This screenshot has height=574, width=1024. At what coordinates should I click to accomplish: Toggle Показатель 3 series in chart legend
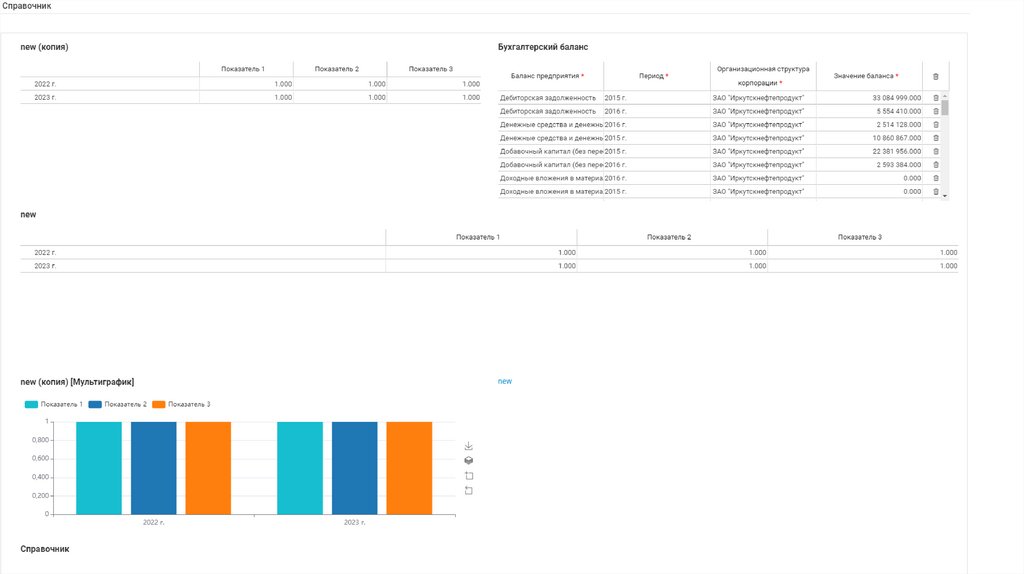[x=181, y=404]
